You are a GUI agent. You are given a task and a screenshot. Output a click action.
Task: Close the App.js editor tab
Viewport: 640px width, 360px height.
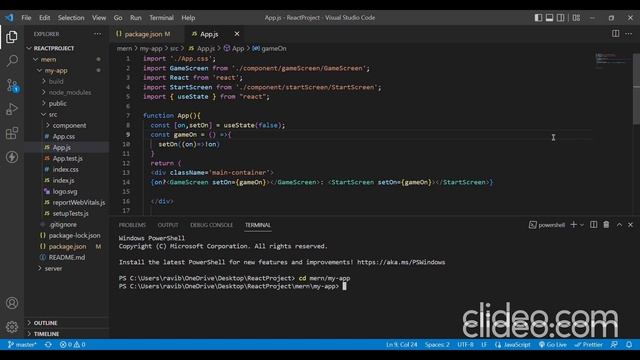pos(237,34)
